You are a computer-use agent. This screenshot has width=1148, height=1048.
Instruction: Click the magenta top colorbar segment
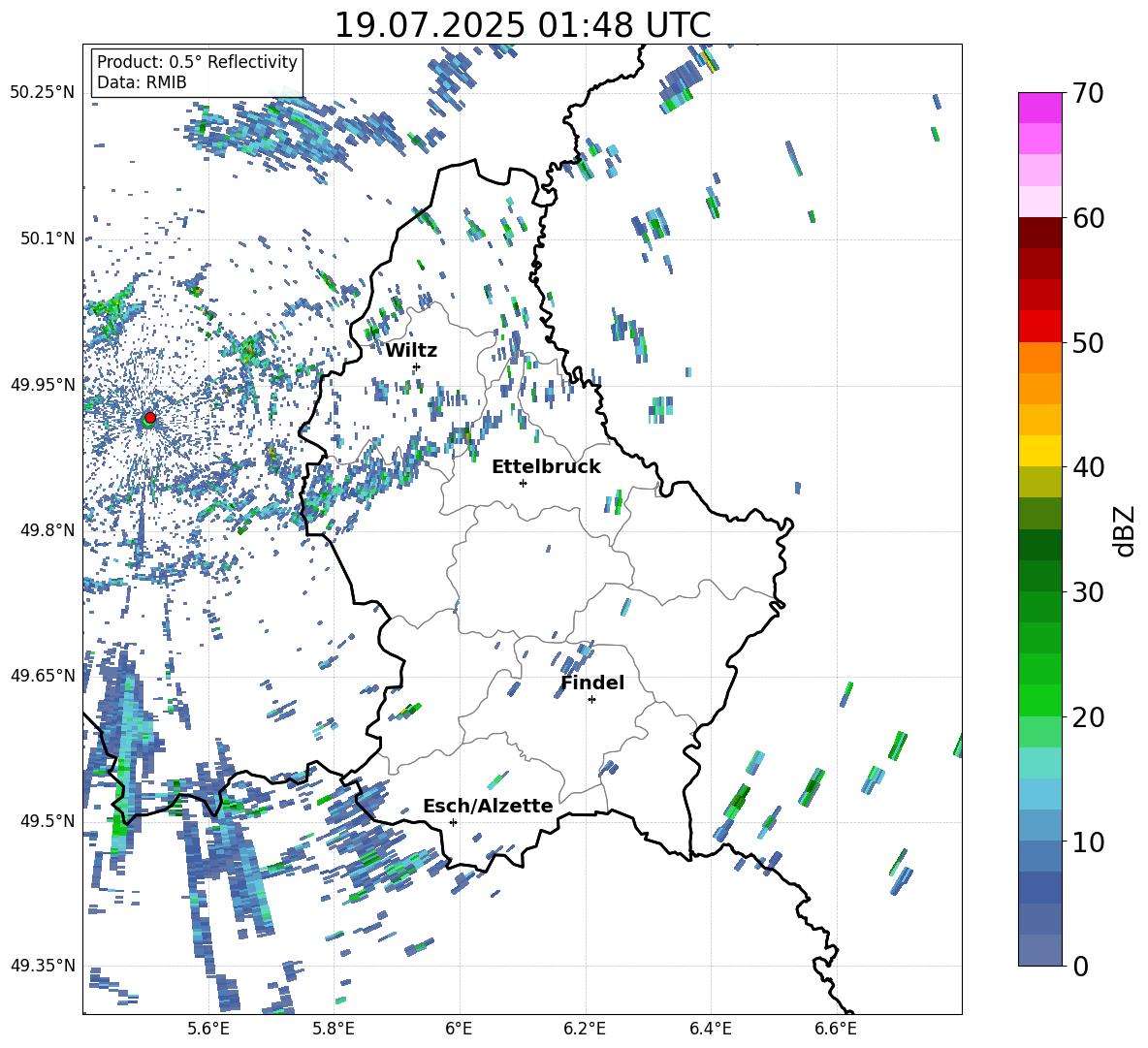[x=1039, y=108]
